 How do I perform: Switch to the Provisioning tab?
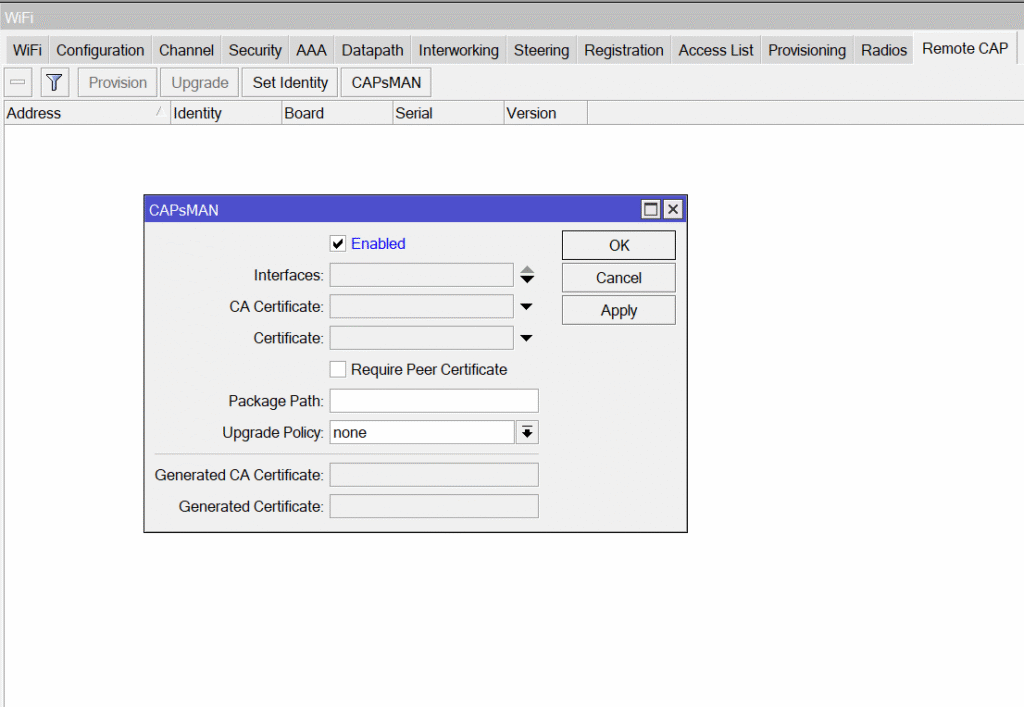(x=807, y=50)
